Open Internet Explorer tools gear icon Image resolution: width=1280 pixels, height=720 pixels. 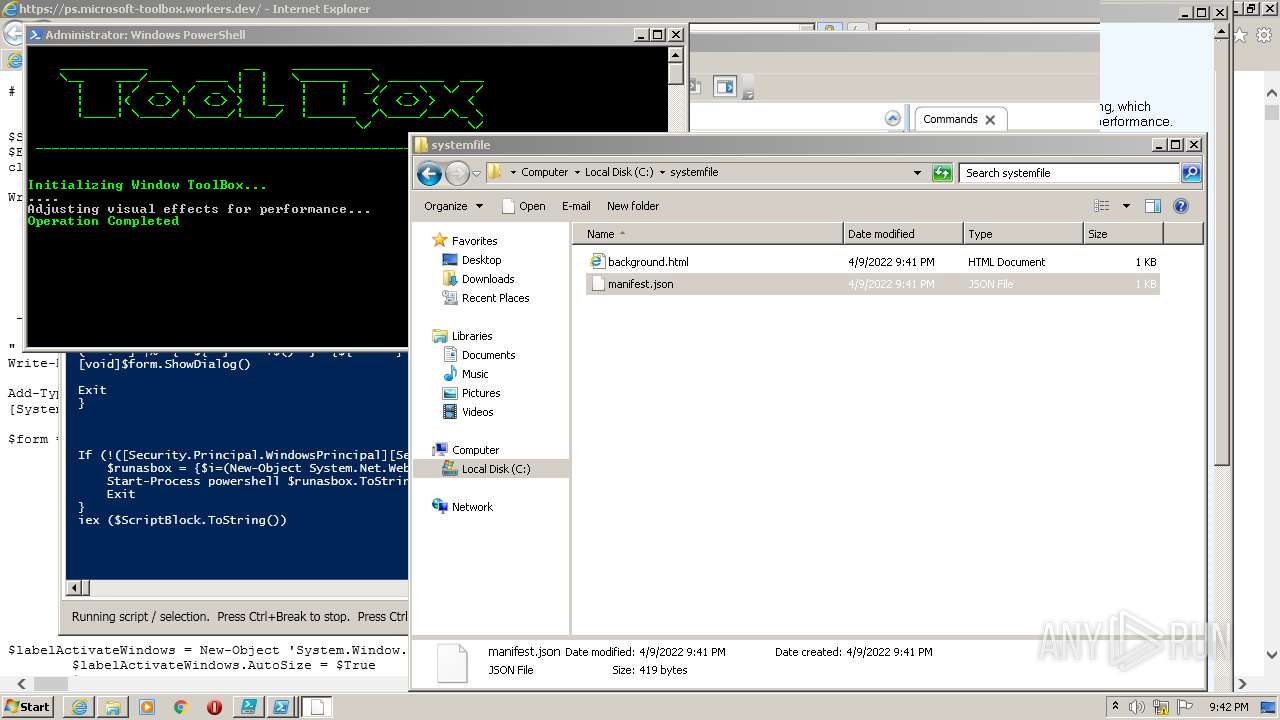click(1264, 35)
